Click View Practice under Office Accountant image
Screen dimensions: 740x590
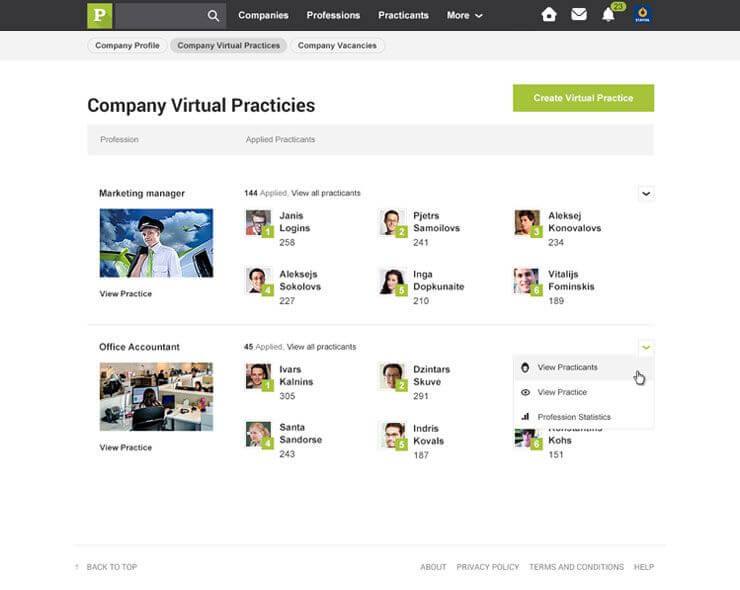click(x=126, y=447)
